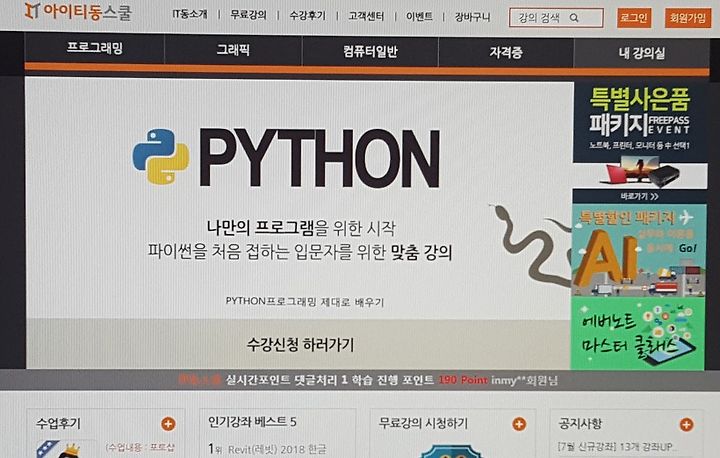Click the 실시간포인트 ticker bar text
The image size is (720, 458).
click(x=368, y=380)
